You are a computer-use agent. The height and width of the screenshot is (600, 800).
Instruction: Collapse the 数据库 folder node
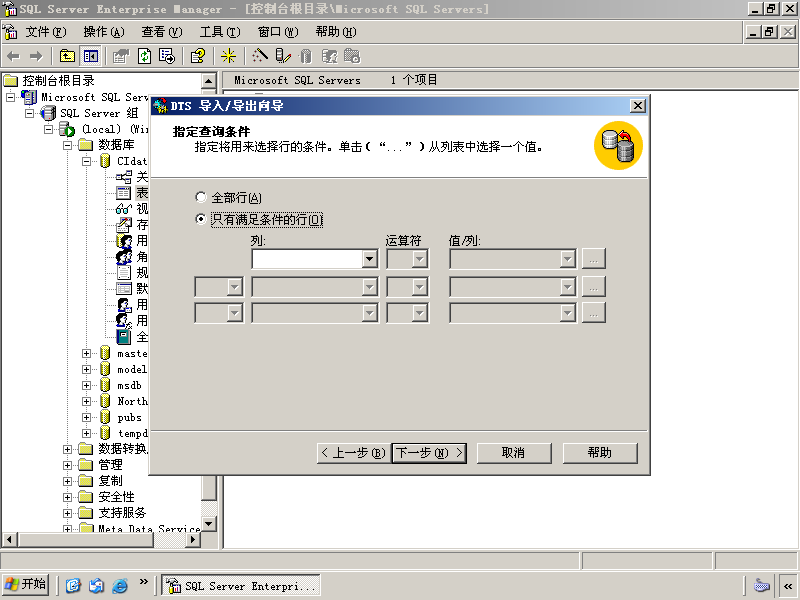pos(67,145)
